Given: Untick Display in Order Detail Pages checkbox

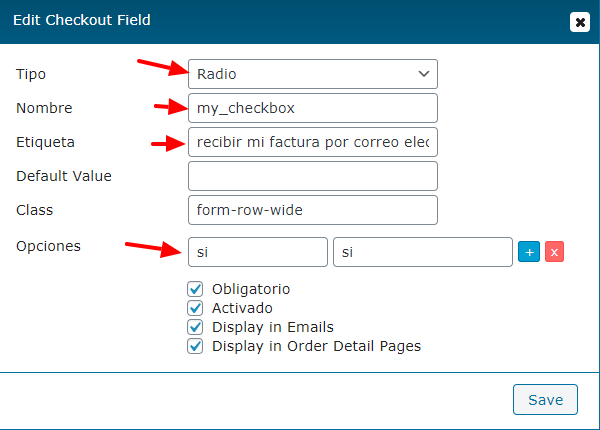Looking at the screenshot, I should [x=195, y=346].
